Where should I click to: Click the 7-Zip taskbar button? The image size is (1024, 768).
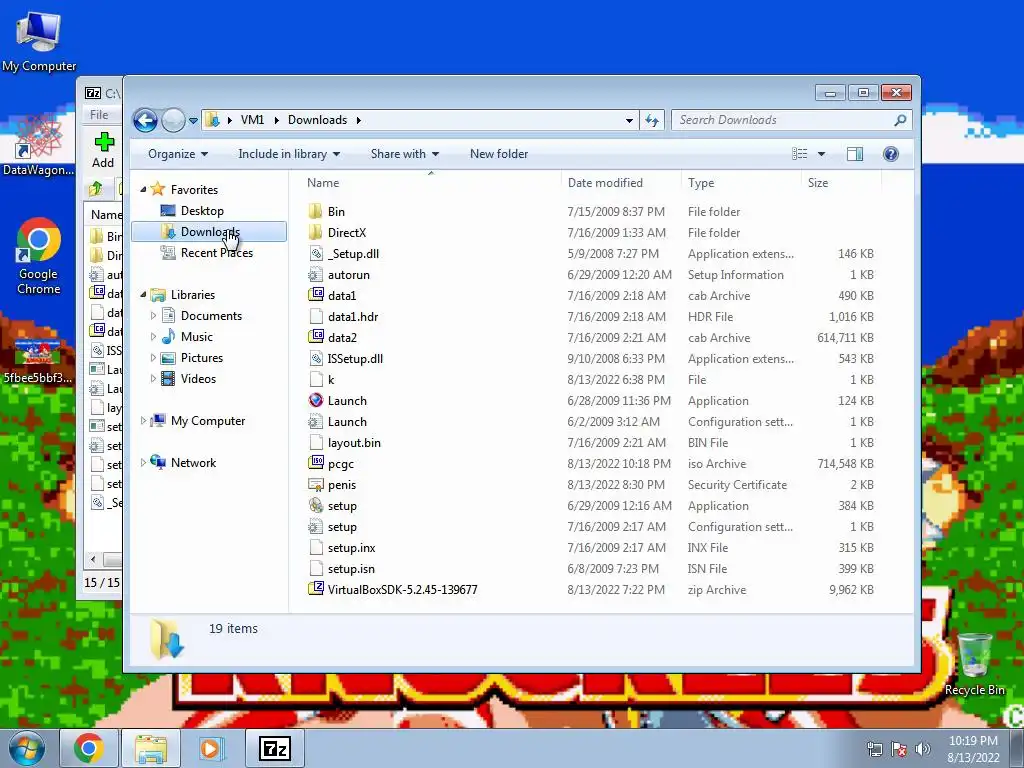274,748
